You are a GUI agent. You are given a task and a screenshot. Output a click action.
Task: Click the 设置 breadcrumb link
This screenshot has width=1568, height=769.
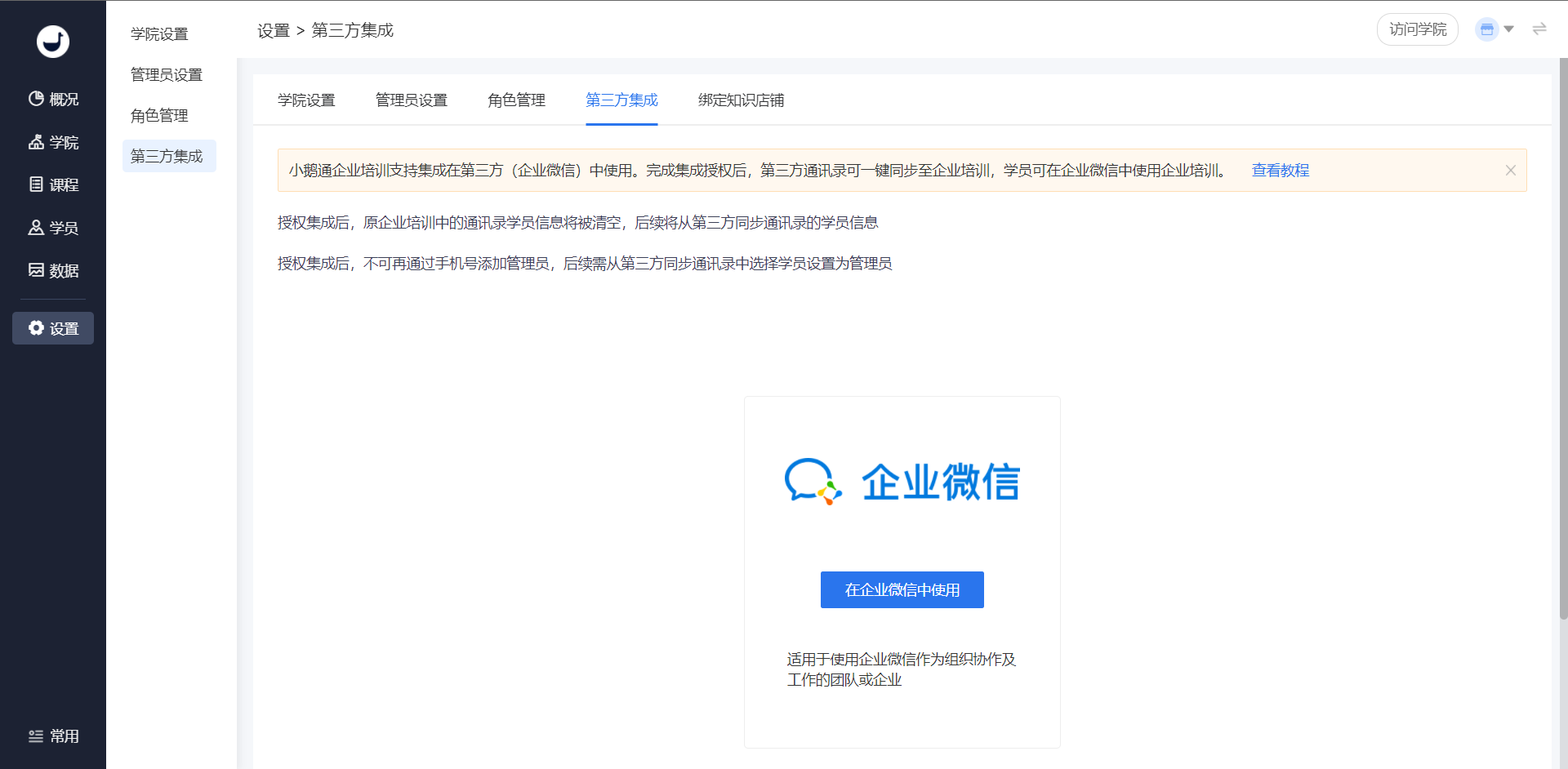pos(274,31)
